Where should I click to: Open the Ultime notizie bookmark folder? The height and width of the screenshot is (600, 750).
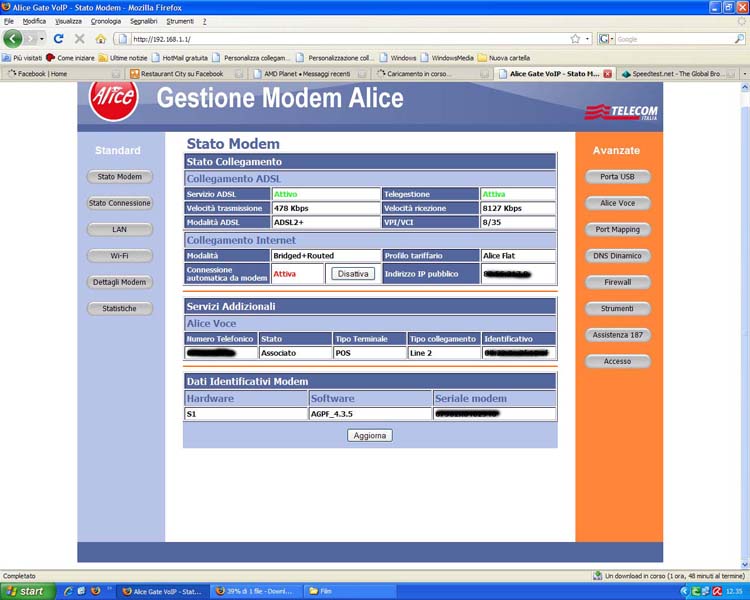tap(123, 58)
